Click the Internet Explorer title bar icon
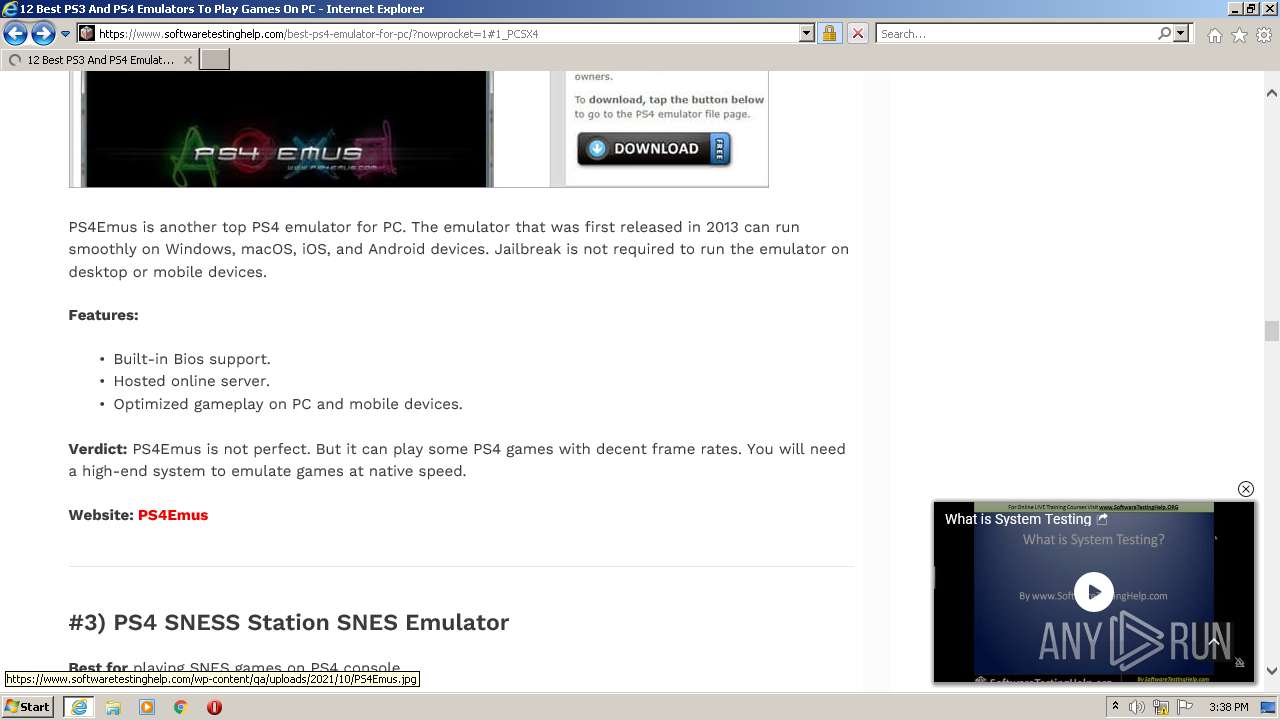 point(9,9)
